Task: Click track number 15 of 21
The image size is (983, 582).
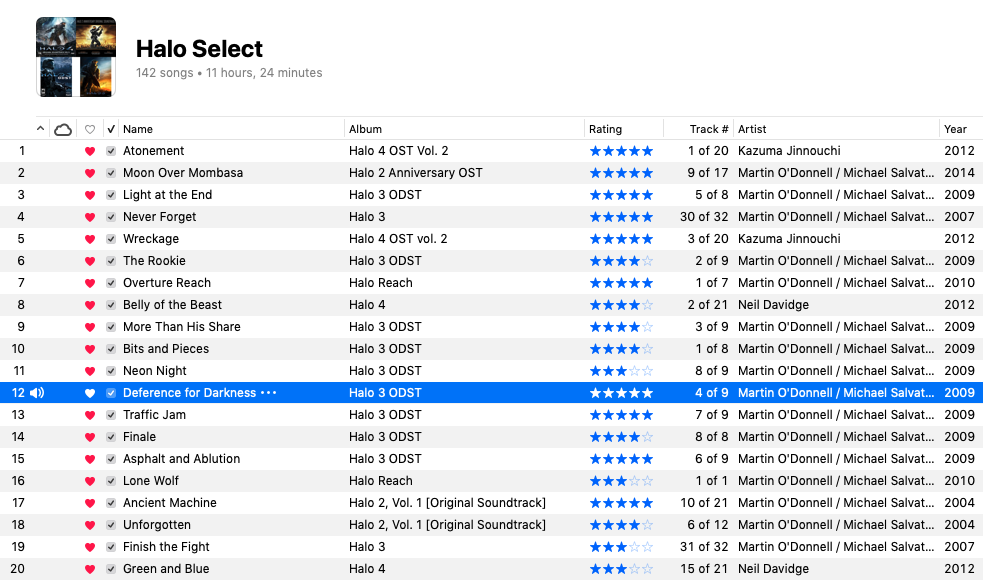Action: click(x=704, y=569)
